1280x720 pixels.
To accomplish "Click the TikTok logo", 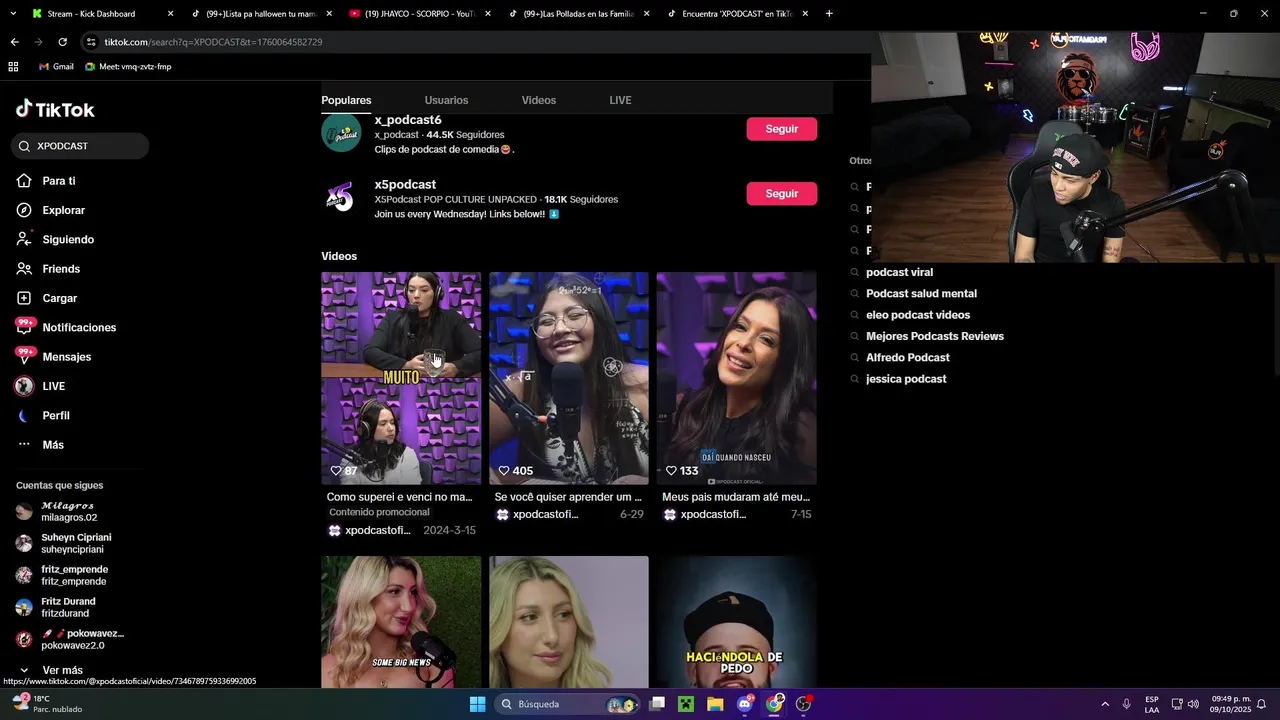I will pos(55,109).
